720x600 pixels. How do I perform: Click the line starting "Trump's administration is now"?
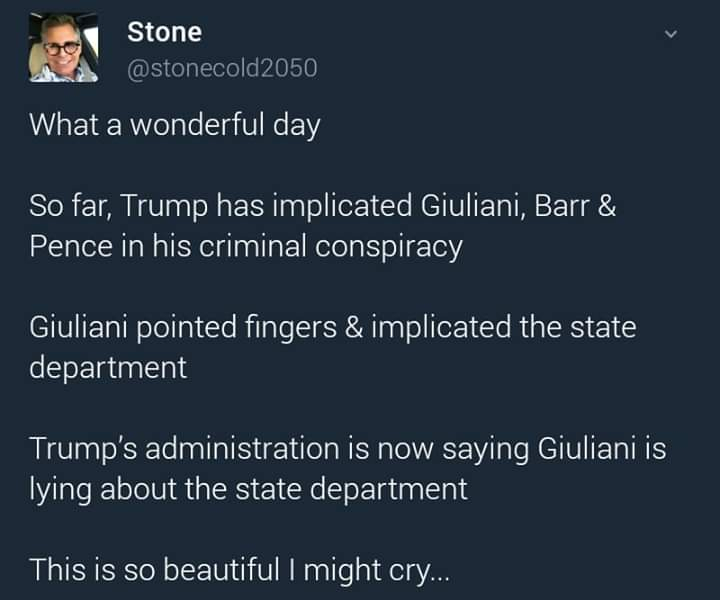(x=347, y=449)
